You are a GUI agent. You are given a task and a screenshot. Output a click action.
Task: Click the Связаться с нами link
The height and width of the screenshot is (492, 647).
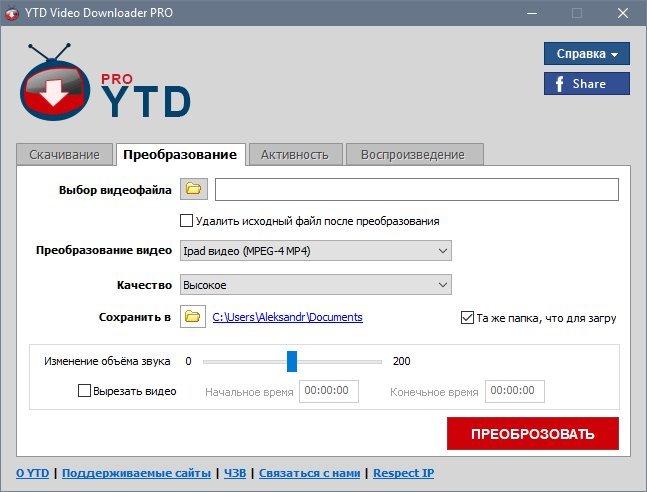(x=309, y=473)
